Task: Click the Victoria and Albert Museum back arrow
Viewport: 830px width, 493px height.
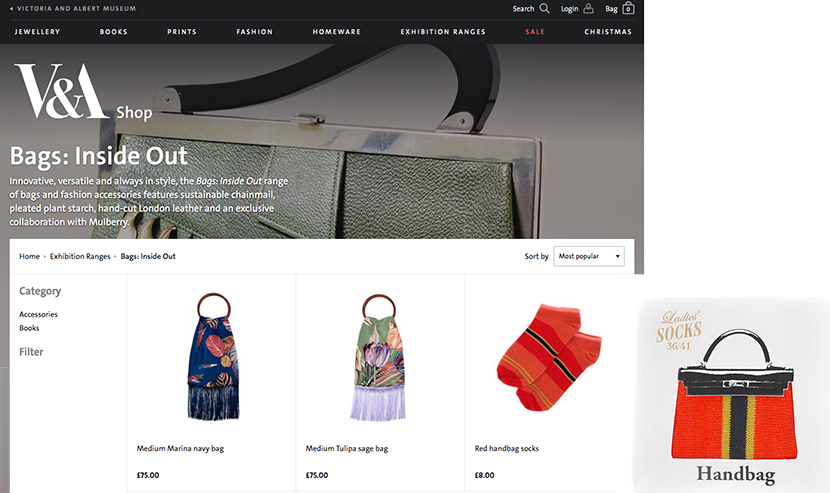Action: [x=12, y=8]
